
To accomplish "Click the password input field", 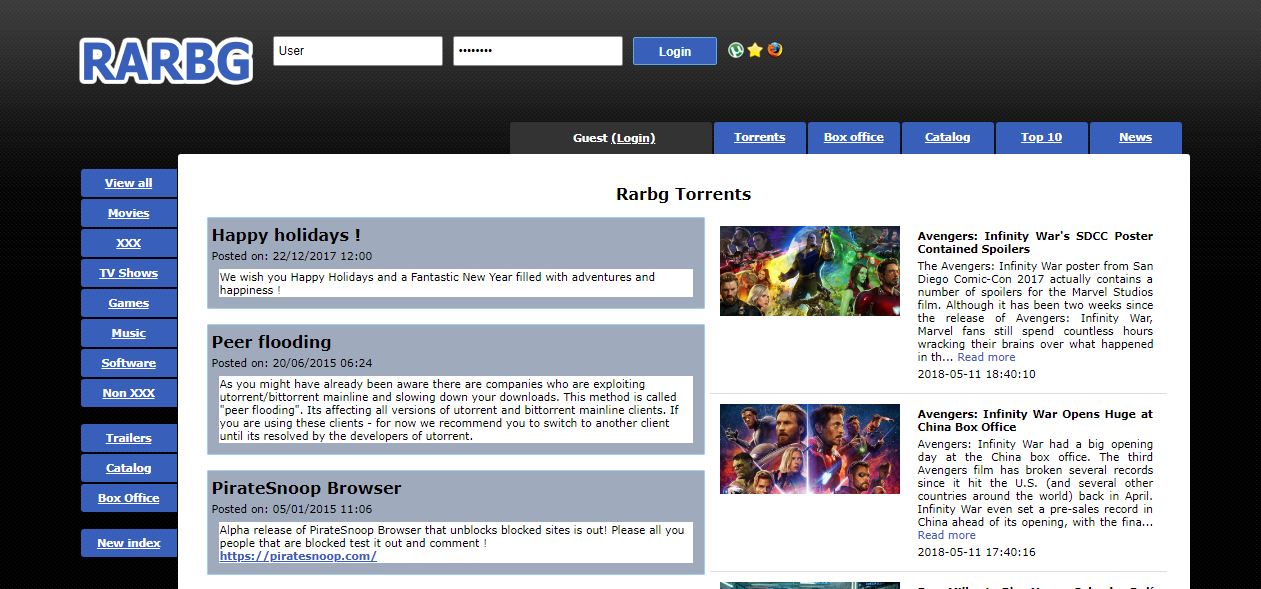I will pyautogui.click(x=537, y=50).
